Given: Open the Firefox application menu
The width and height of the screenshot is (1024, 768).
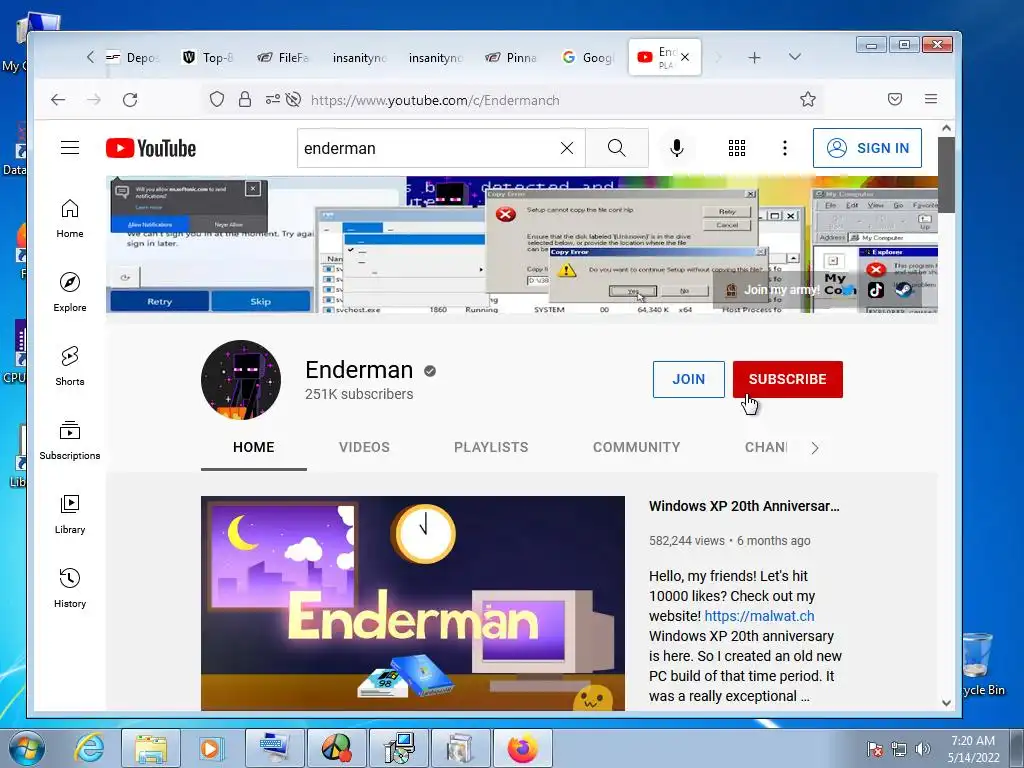Looking at the screenshot, I should pos(931,99).
